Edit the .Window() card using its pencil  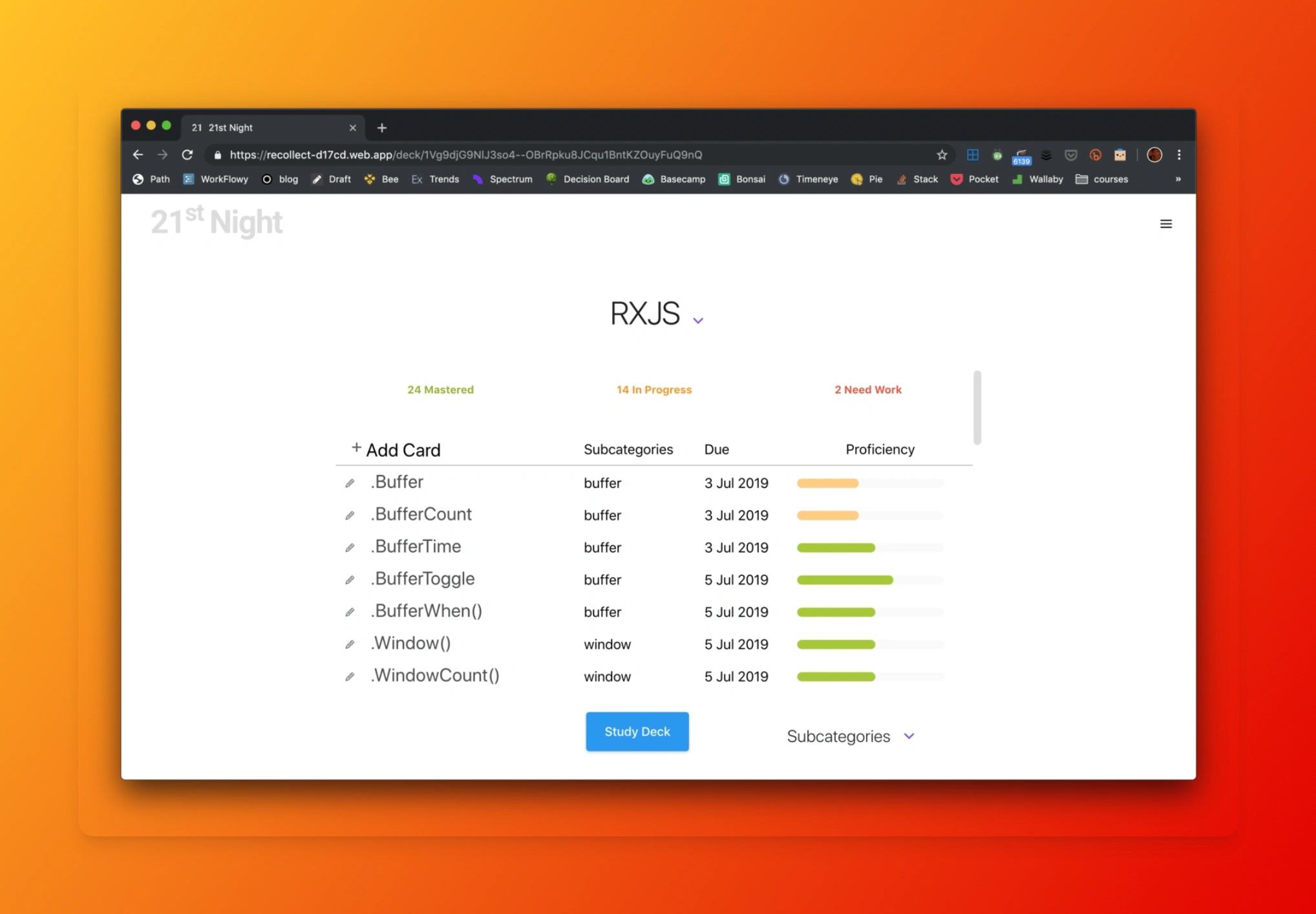[350, 644]
